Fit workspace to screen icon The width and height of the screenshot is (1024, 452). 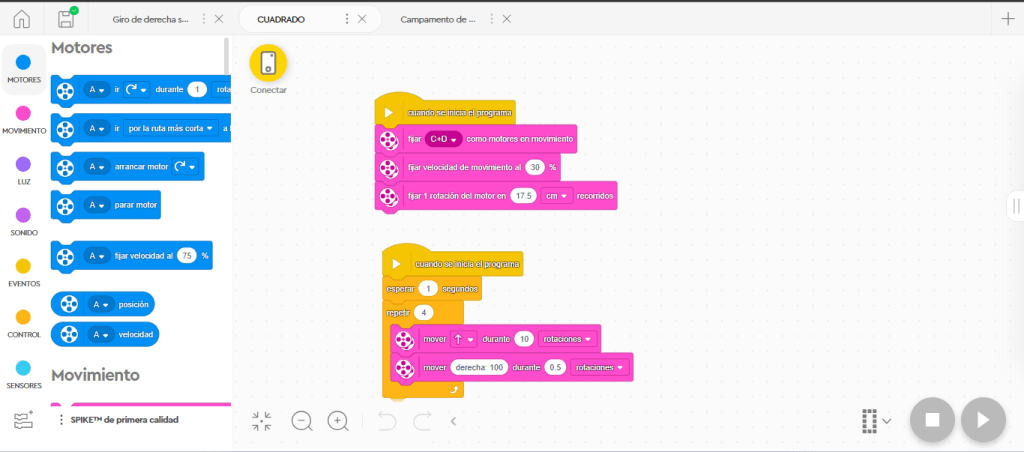pyautogui.click(x=262, y=421)
